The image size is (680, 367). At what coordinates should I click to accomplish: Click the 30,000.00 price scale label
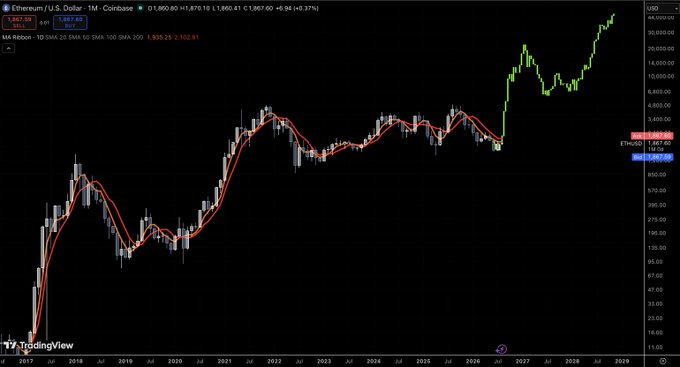(x=661, y=33)
